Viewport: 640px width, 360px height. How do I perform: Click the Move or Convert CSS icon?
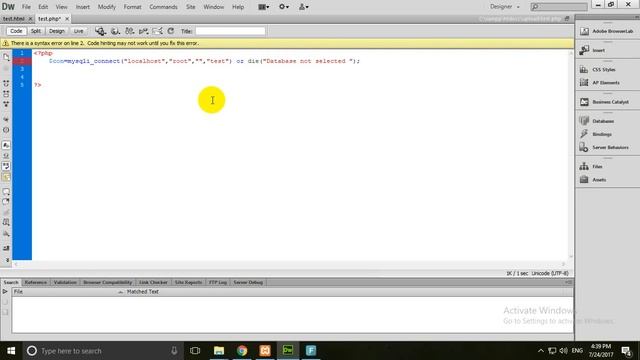pyautogui.click(x=6, y=234)
